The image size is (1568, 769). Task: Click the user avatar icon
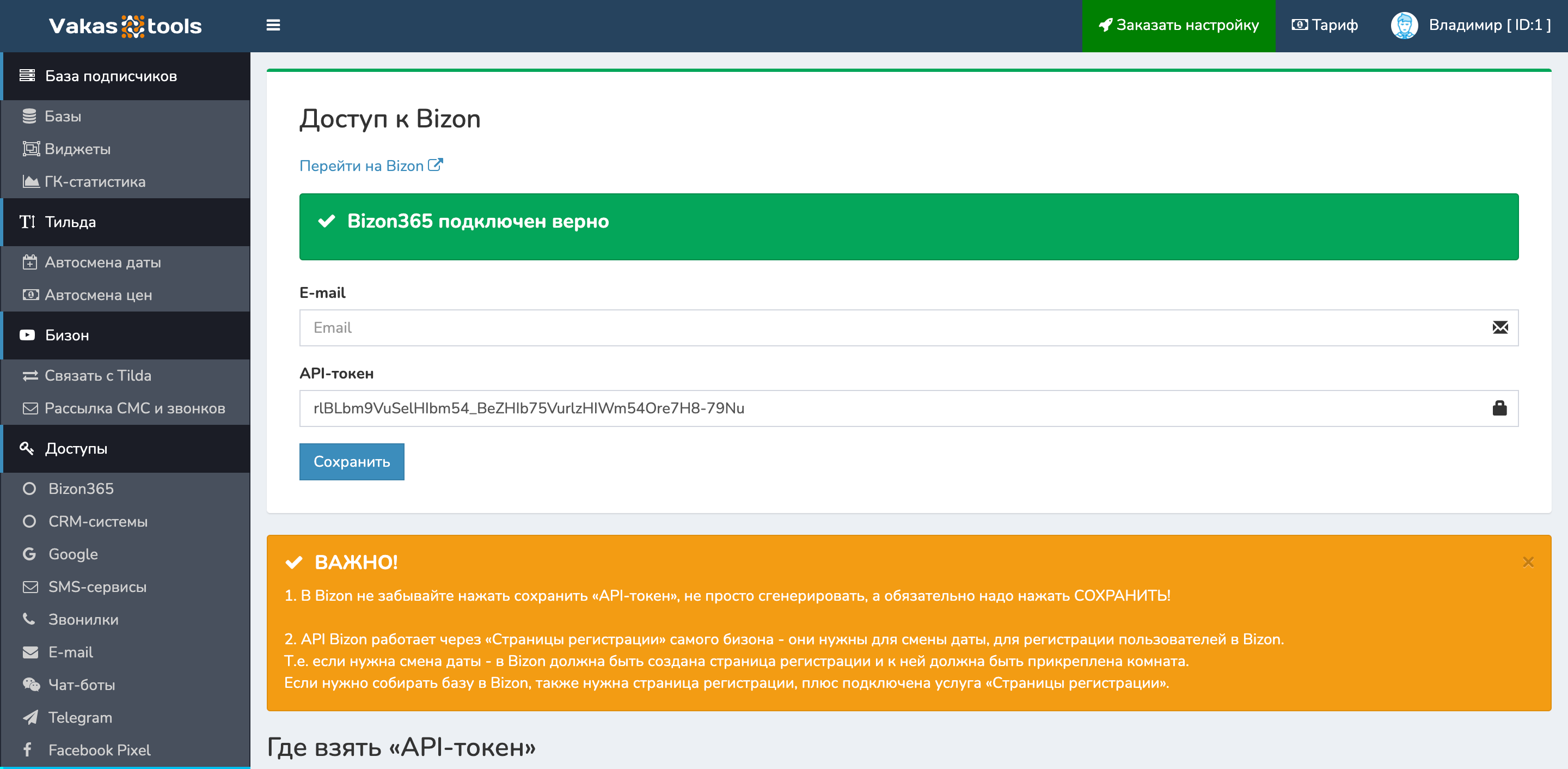click(x=1404, y=25)
